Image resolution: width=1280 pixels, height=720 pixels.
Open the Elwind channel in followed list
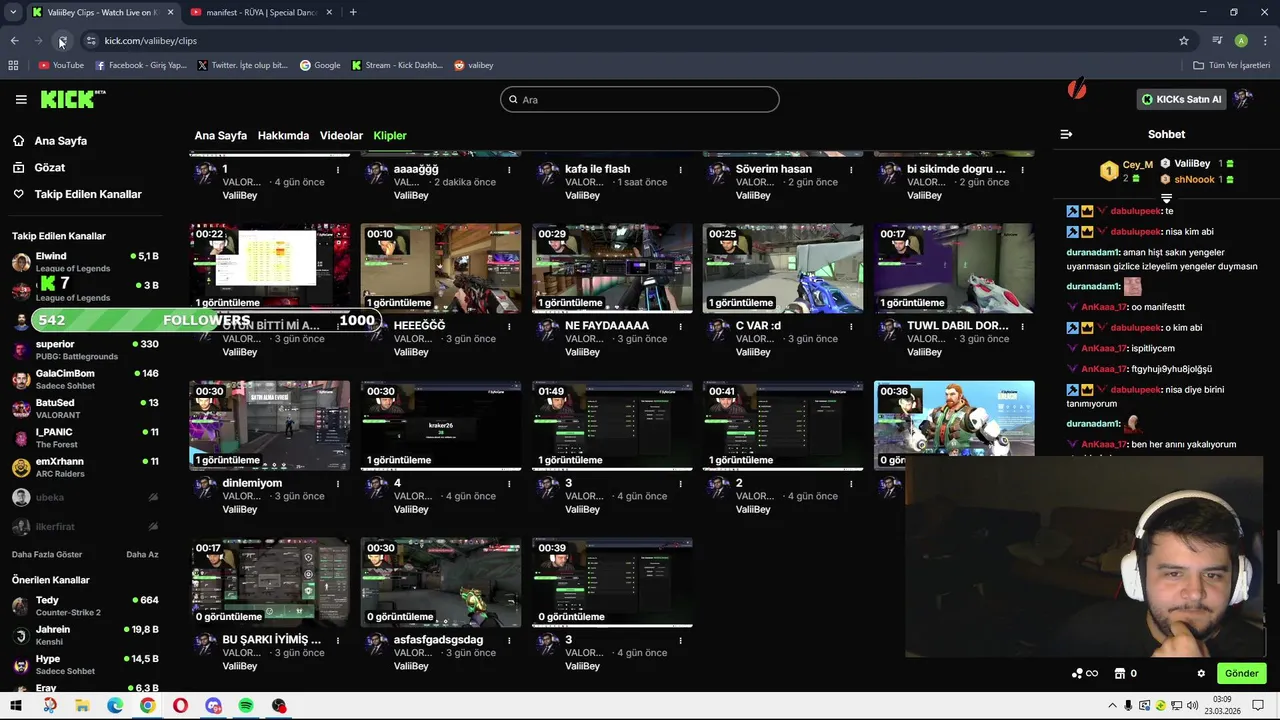85,262
